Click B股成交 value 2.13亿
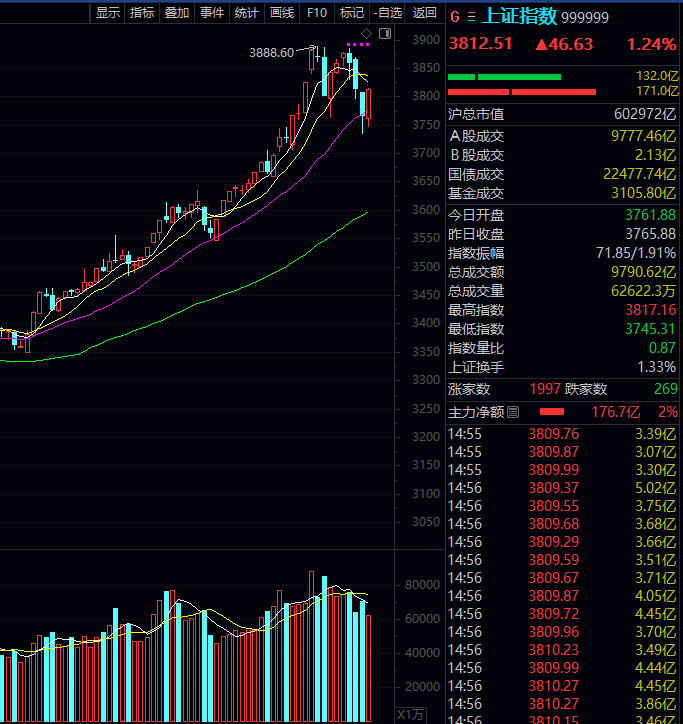Screen dimensions: 683x724 [x=655, y=155]
